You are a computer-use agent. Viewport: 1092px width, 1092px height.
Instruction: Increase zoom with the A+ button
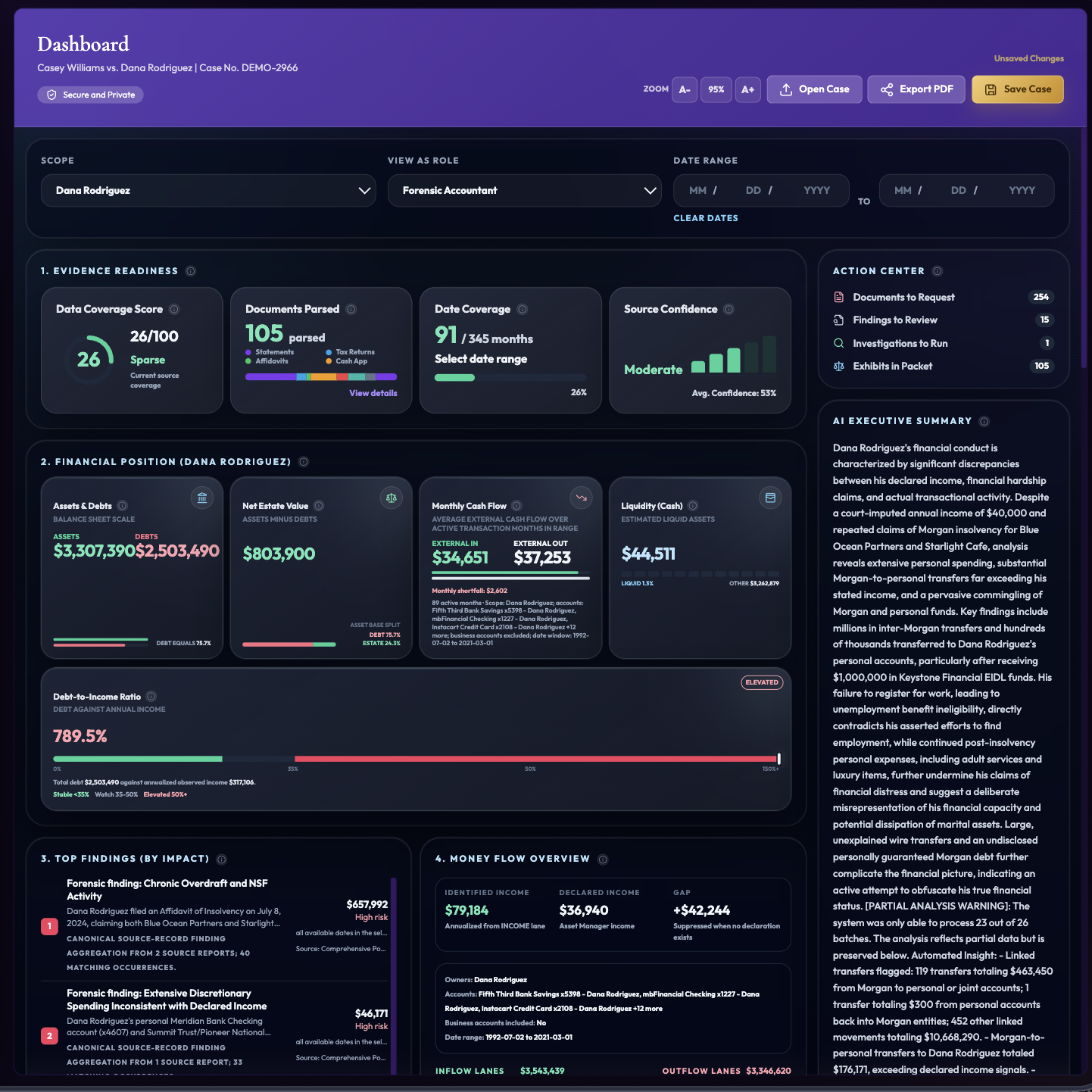(x=748, y=89)
